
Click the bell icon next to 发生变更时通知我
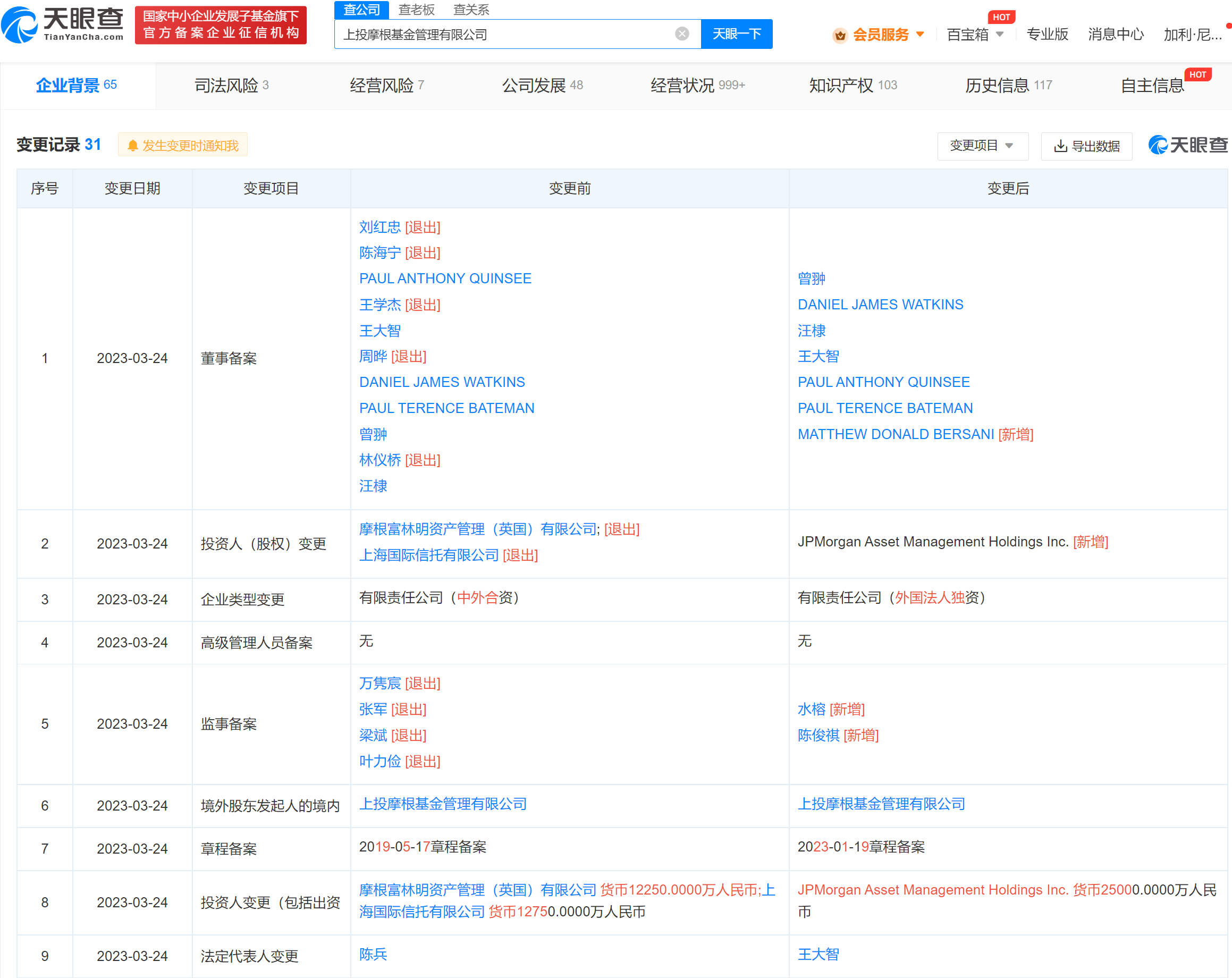[x=133, y=145]
